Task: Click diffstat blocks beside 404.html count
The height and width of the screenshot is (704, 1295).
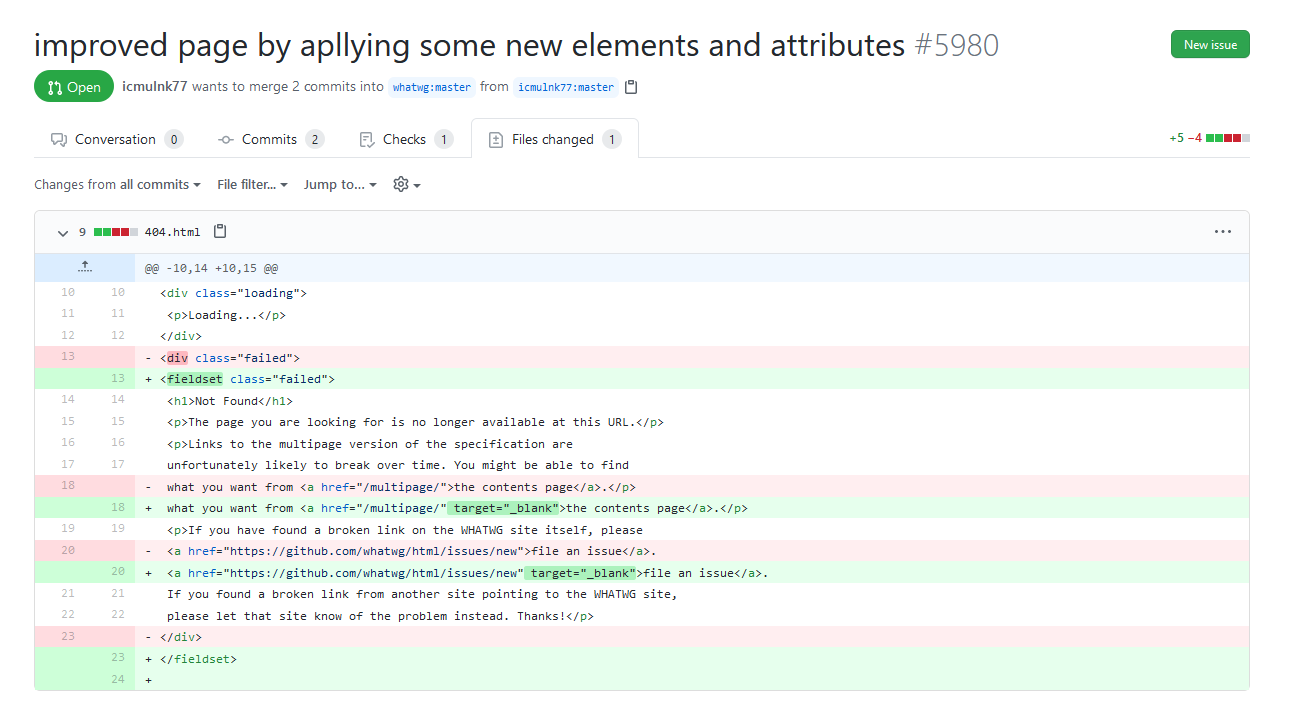Action: click(115, 232)
